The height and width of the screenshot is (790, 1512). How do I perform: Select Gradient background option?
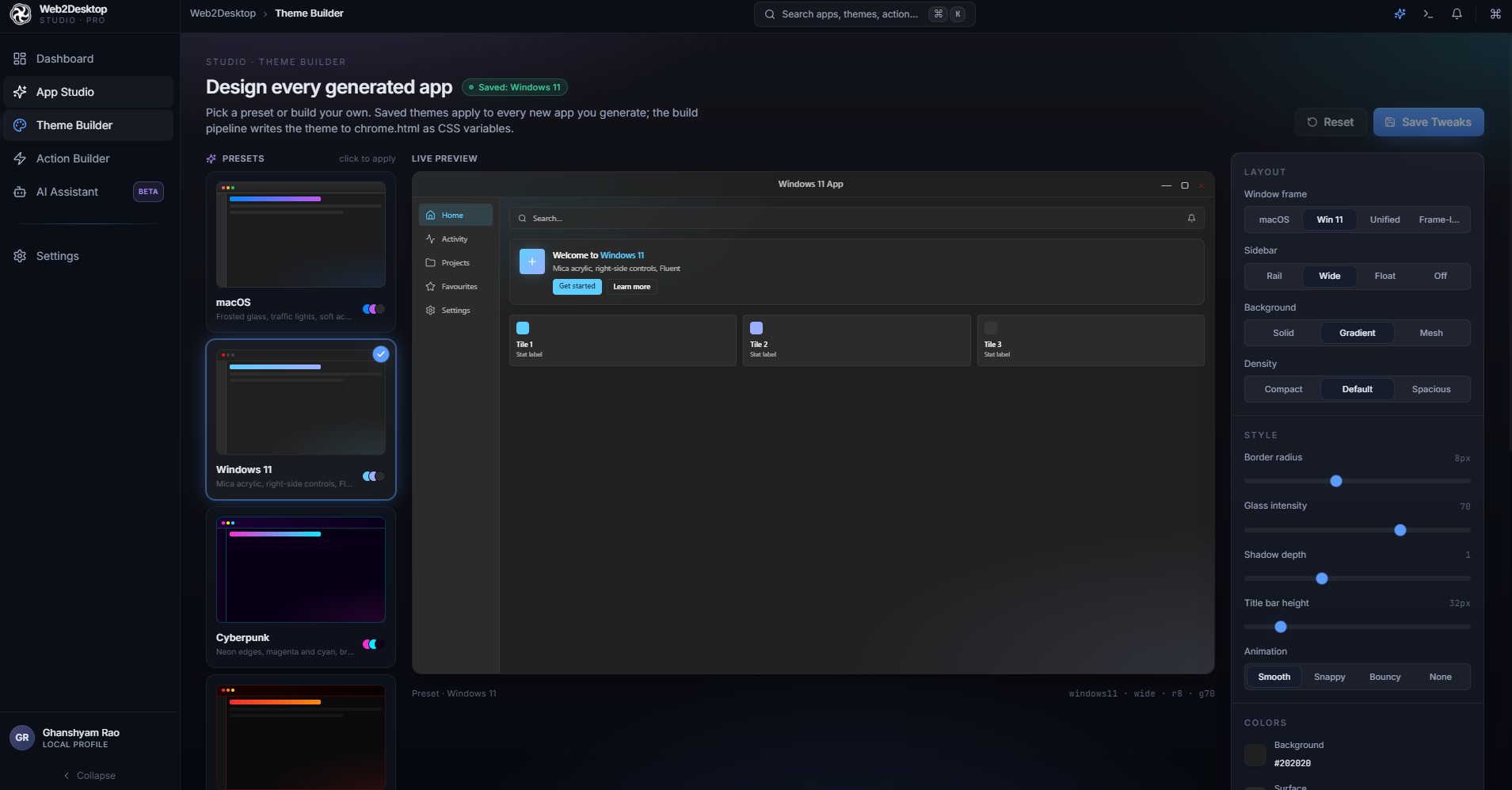click(1358, 333)
